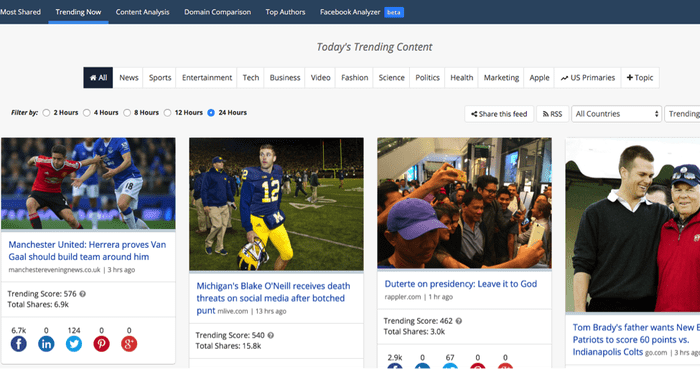Viewport: 700px width, 369px height.
Task: Click 'Total Shares: 3.0k' text
Action: (414, 332)
